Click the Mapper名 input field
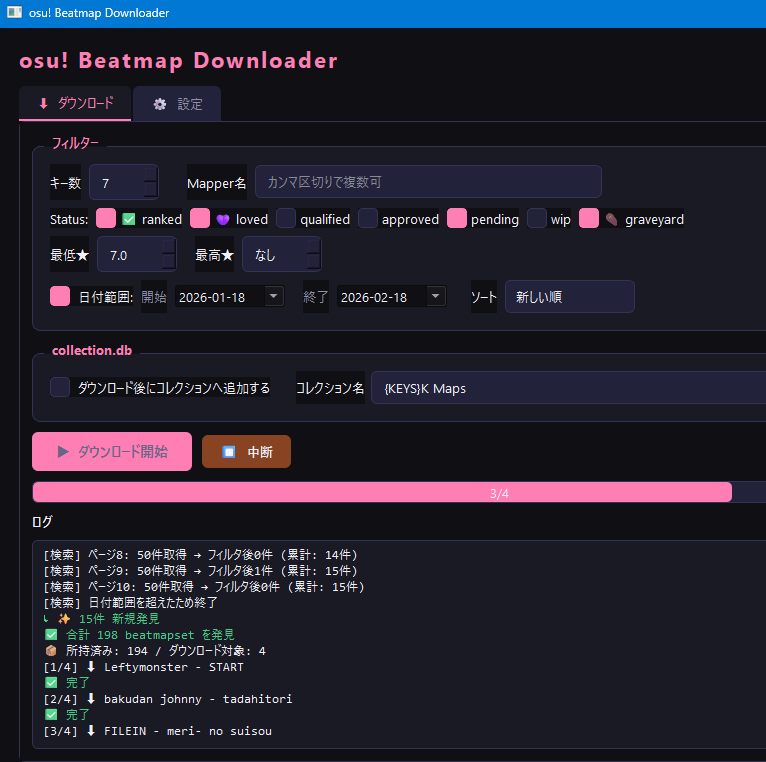This screenshot has width=766, height=762. click(428, 182)
